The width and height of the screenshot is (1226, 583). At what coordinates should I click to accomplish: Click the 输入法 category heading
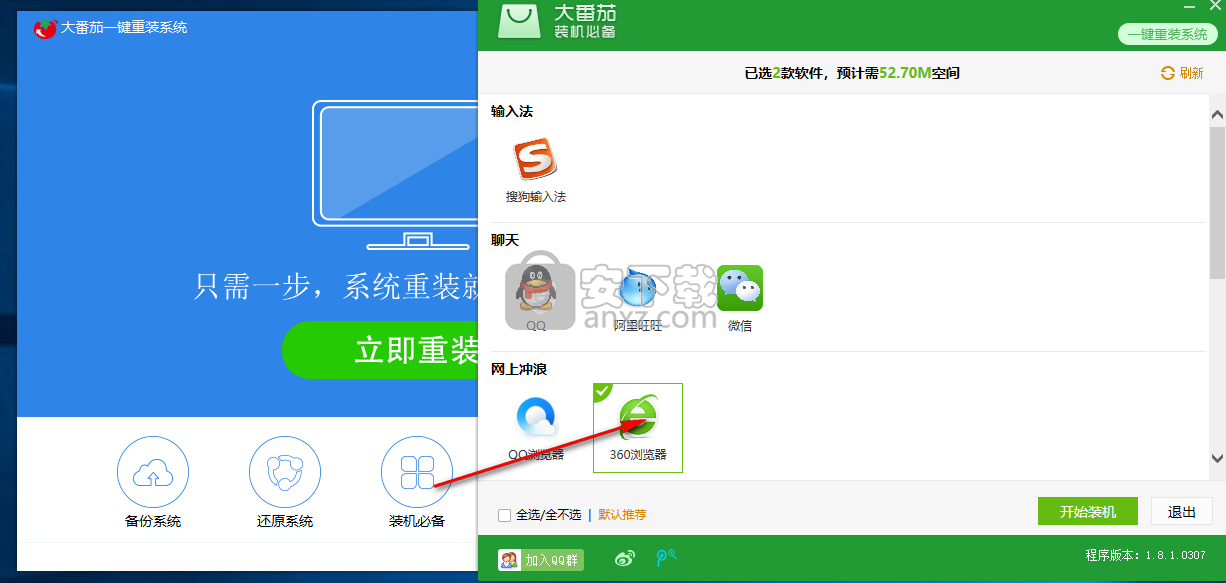512,111
